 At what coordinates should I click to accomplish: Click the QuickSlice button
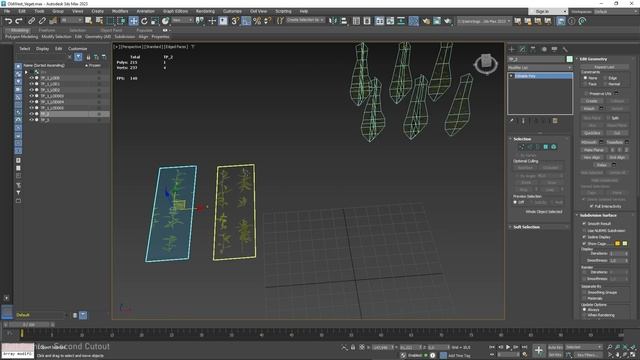click(592, 133)
